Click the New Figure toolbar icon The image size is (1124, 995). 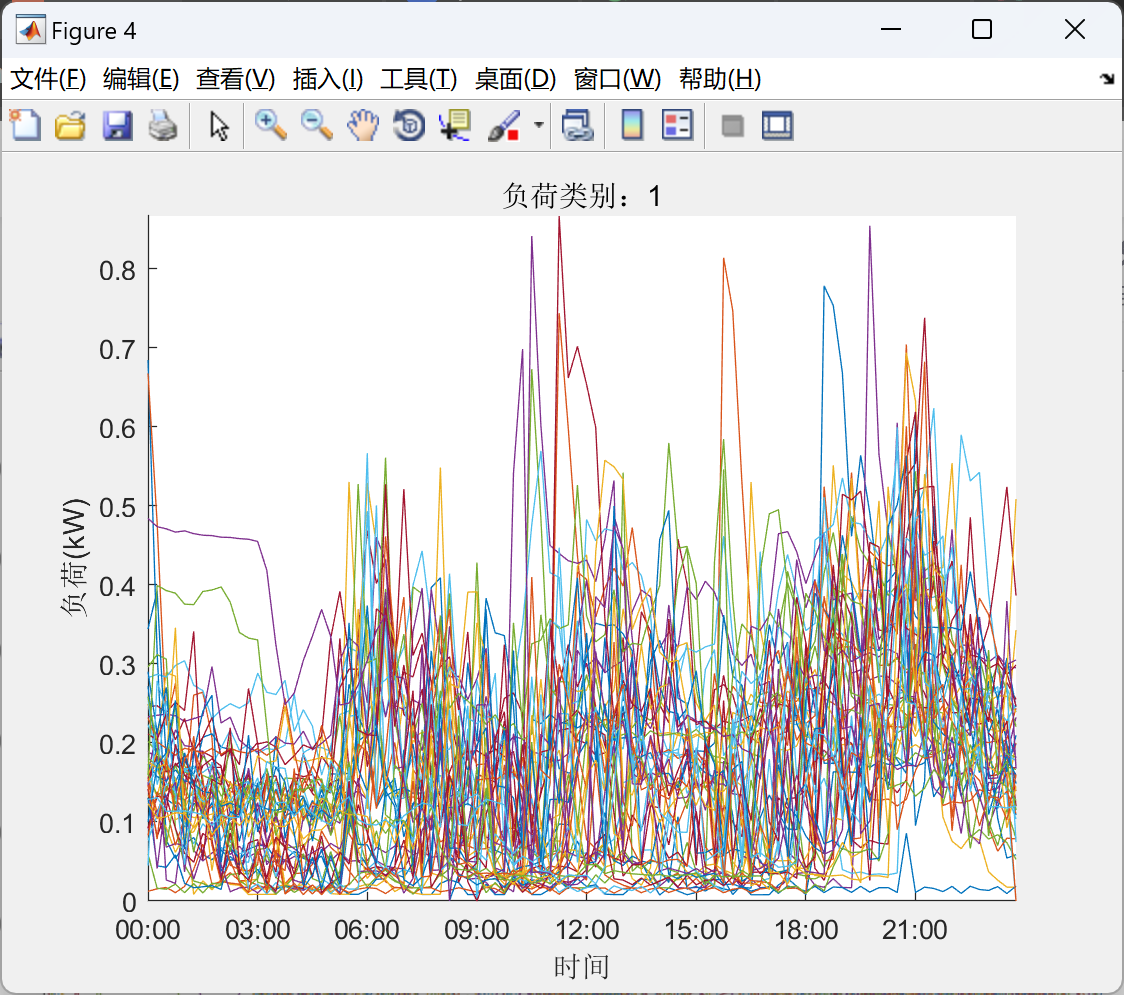(26, 125)
